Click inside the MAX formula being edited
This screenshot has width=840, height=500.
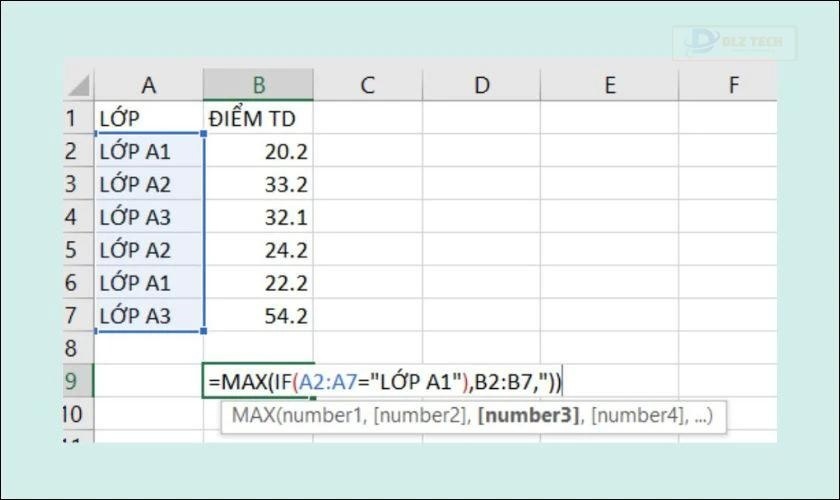[385, 381]
